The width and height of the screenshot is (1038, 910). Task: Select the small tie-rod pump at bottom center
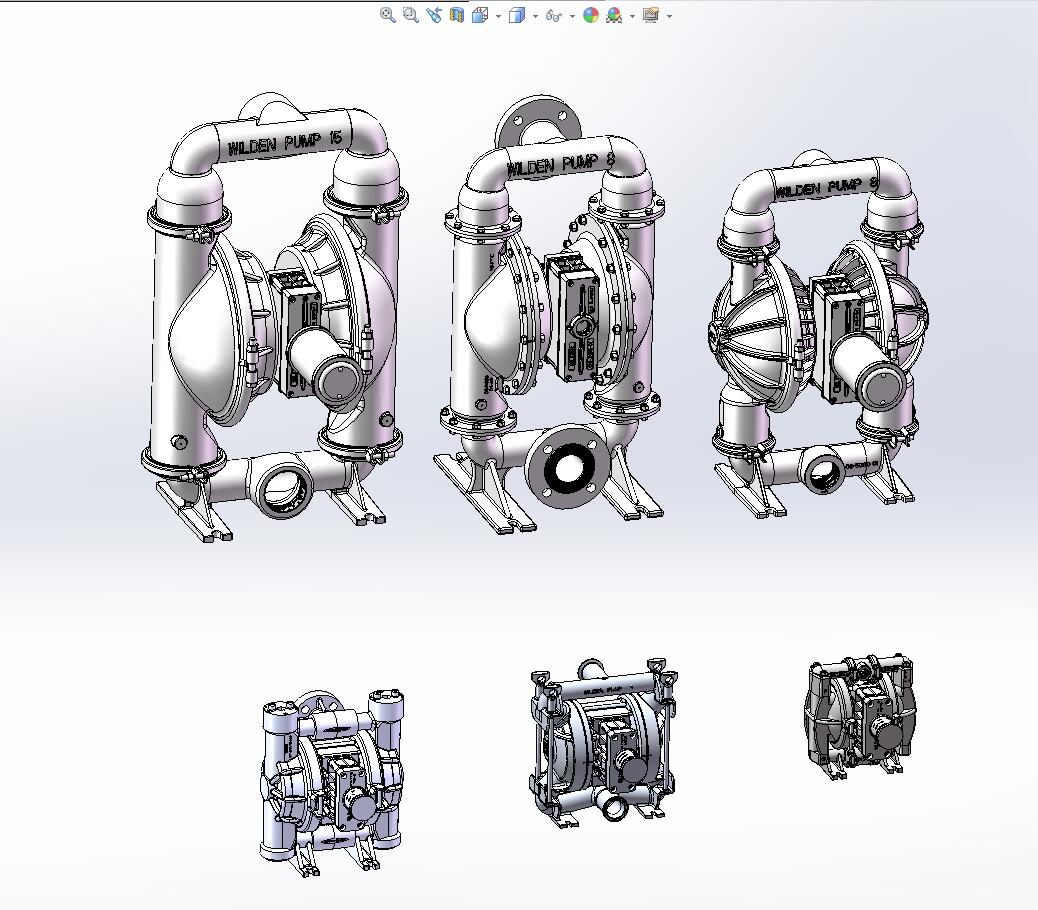(x=604, y=743)
